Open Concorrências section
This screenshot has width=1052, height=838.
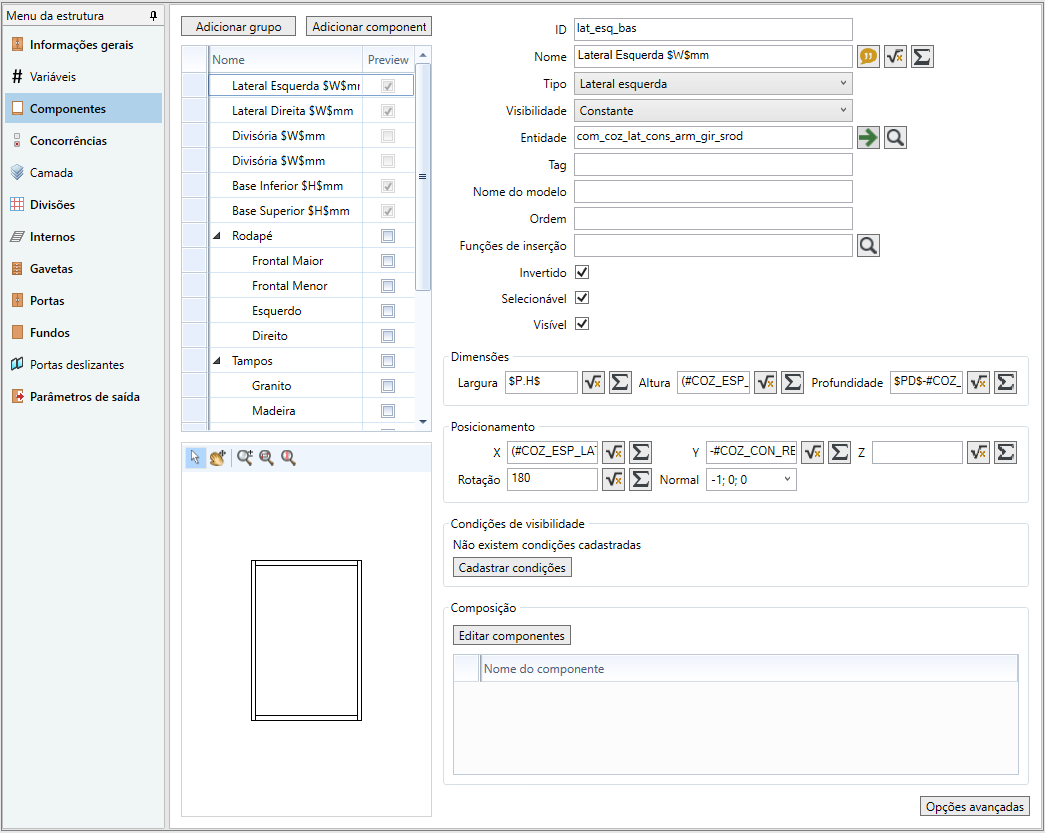click(83, 141)
